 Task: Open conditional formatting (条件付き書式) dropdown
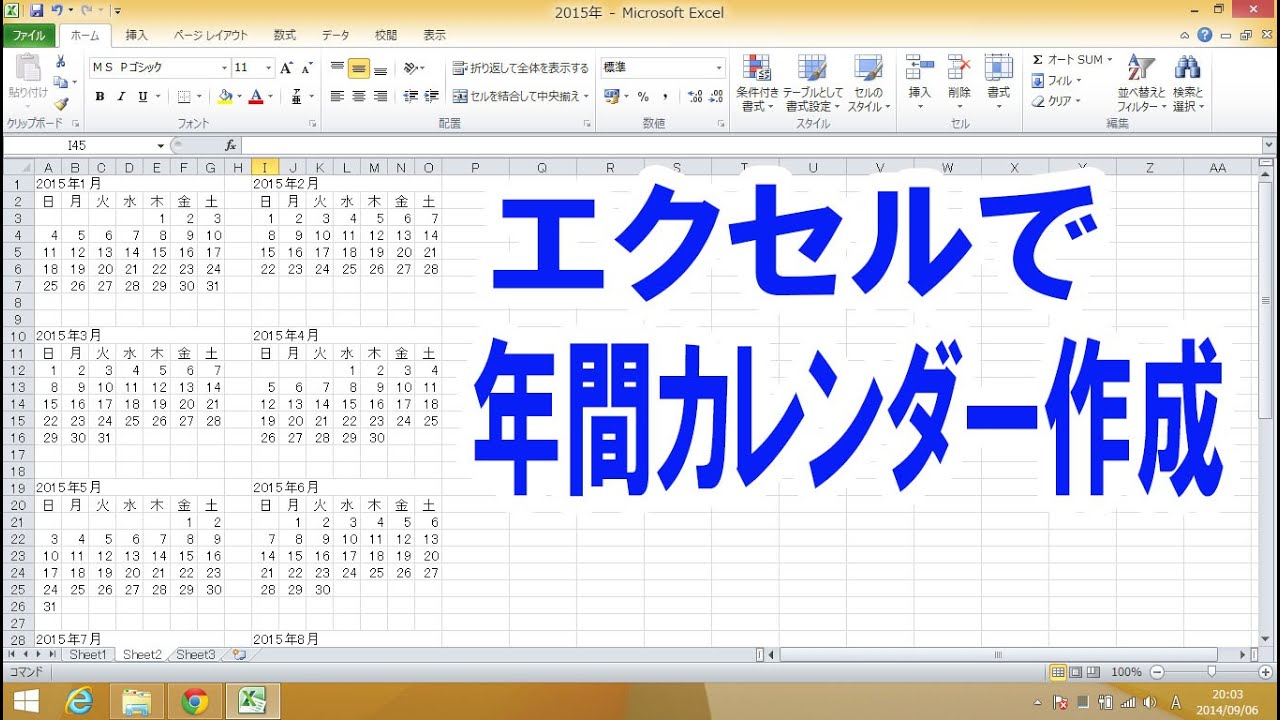pyautogui.click(x=757, y=83)
